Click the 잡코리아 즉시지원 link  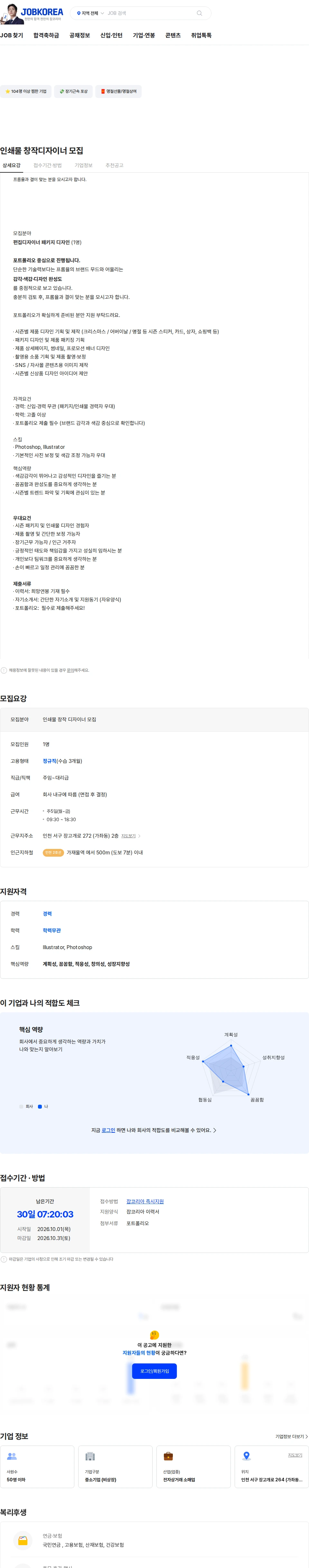145,1202
